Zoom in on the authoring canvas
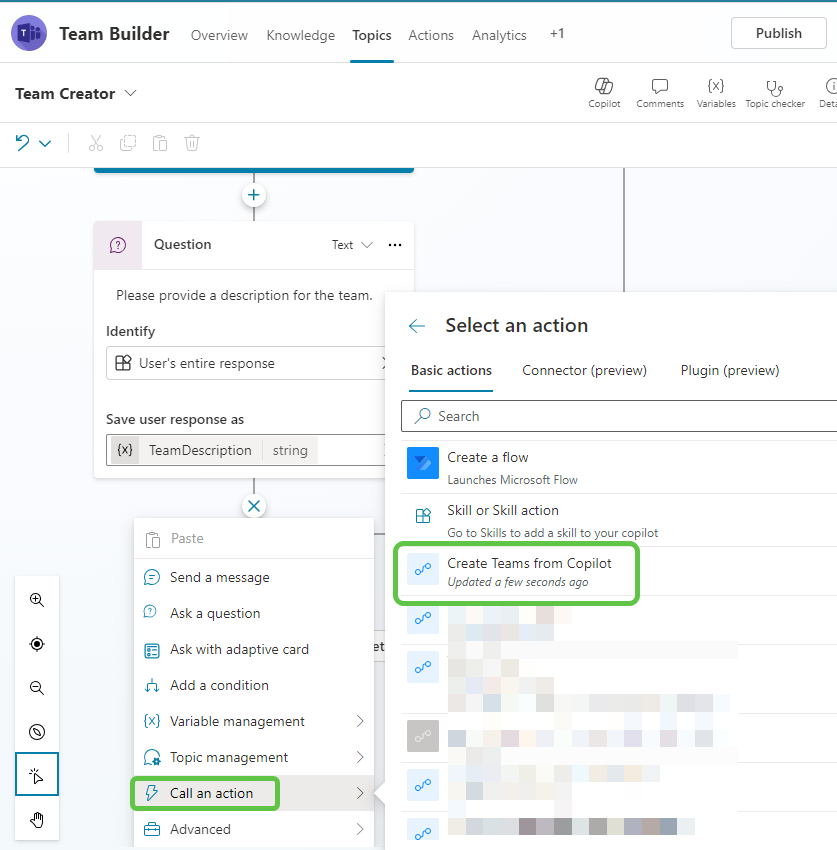This screenshot has height=850, width=837. pyautogui.click(x=36, y=600)
